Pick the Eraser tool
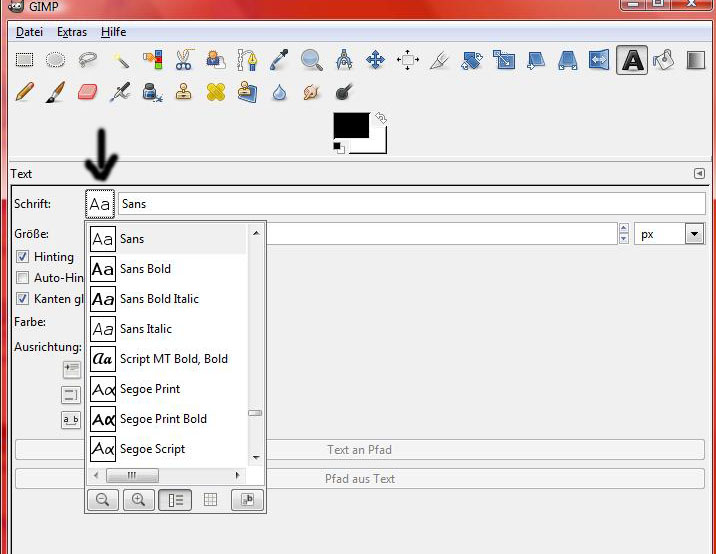The width and height of the screenshot is (716, 554). (87, 93)
